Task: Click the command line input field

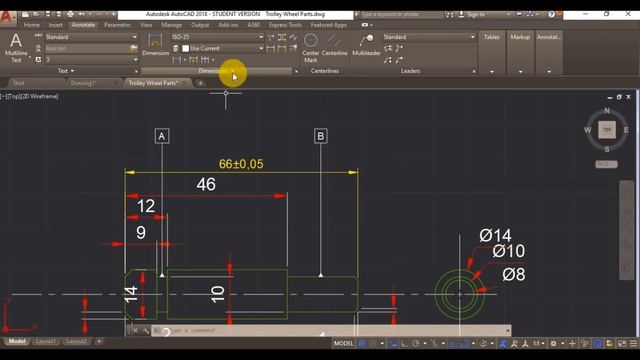Action: tap(331, 331)
